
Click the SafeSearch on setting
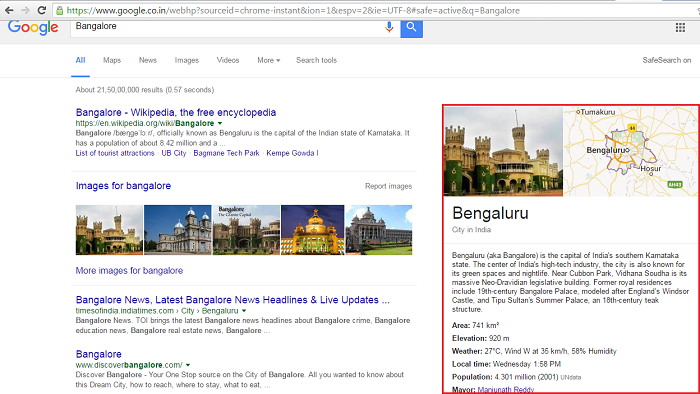point(667,60)
